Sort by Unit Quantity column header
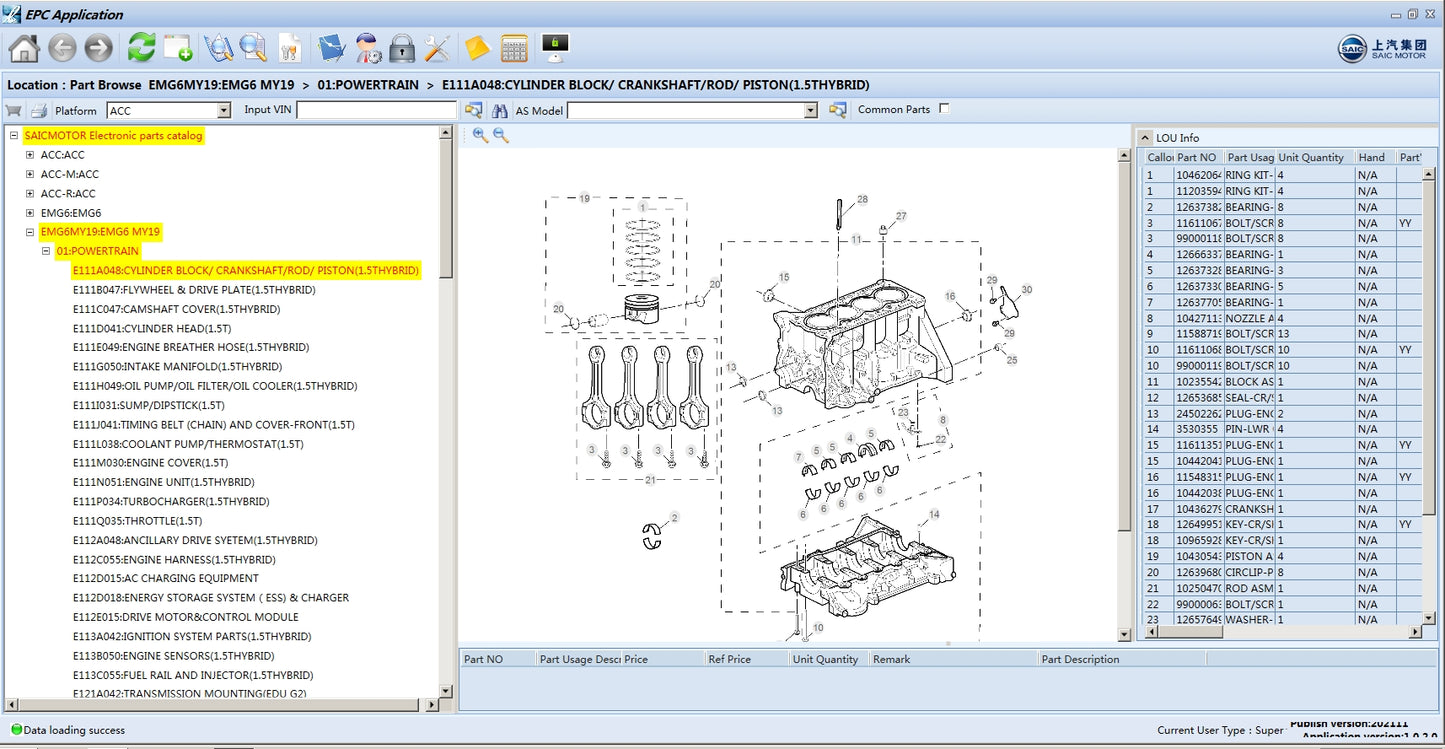 click(x=1311, y=157)
